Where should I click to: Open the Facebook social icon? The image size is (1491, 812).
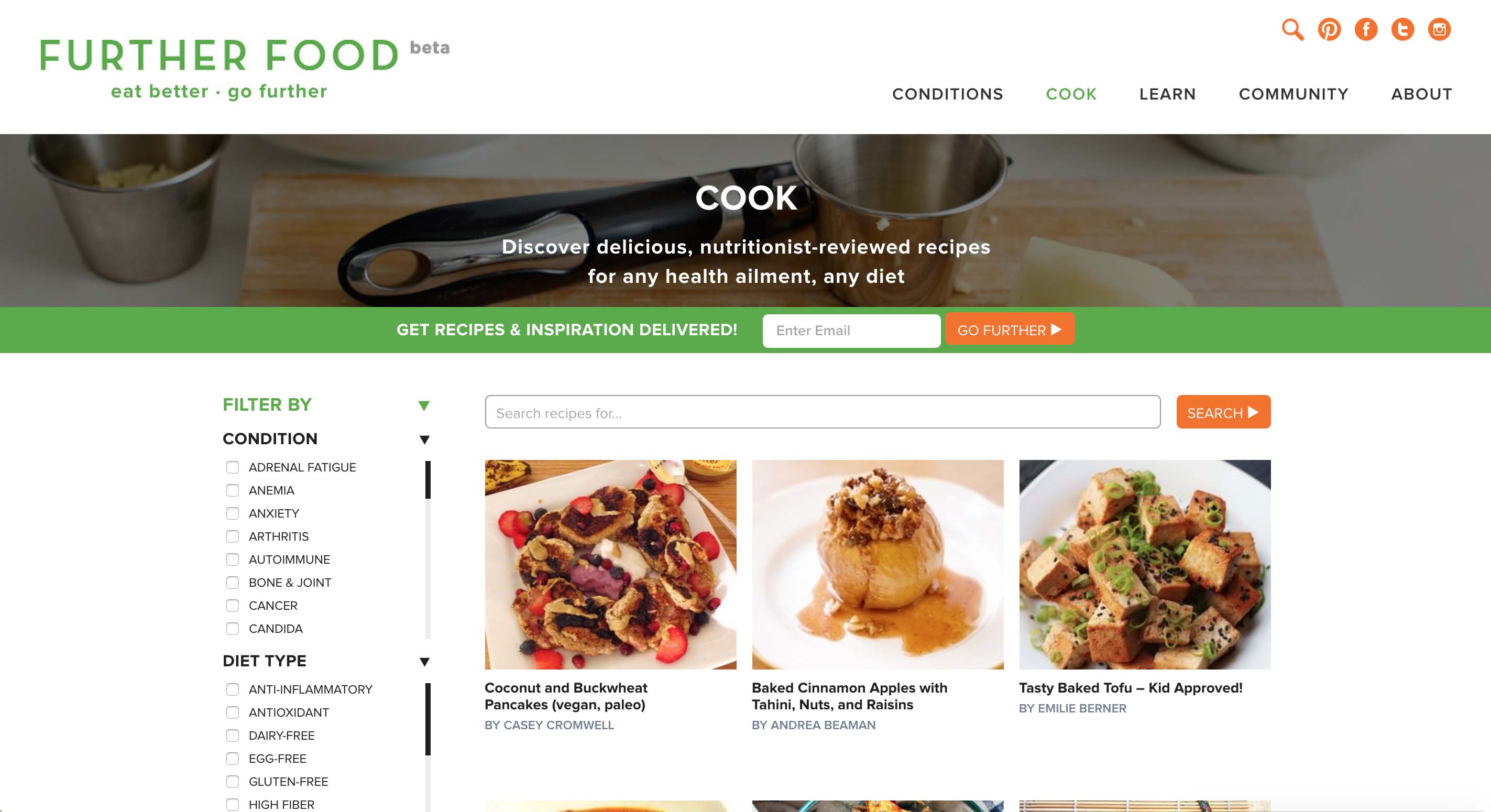point(1366,29)
